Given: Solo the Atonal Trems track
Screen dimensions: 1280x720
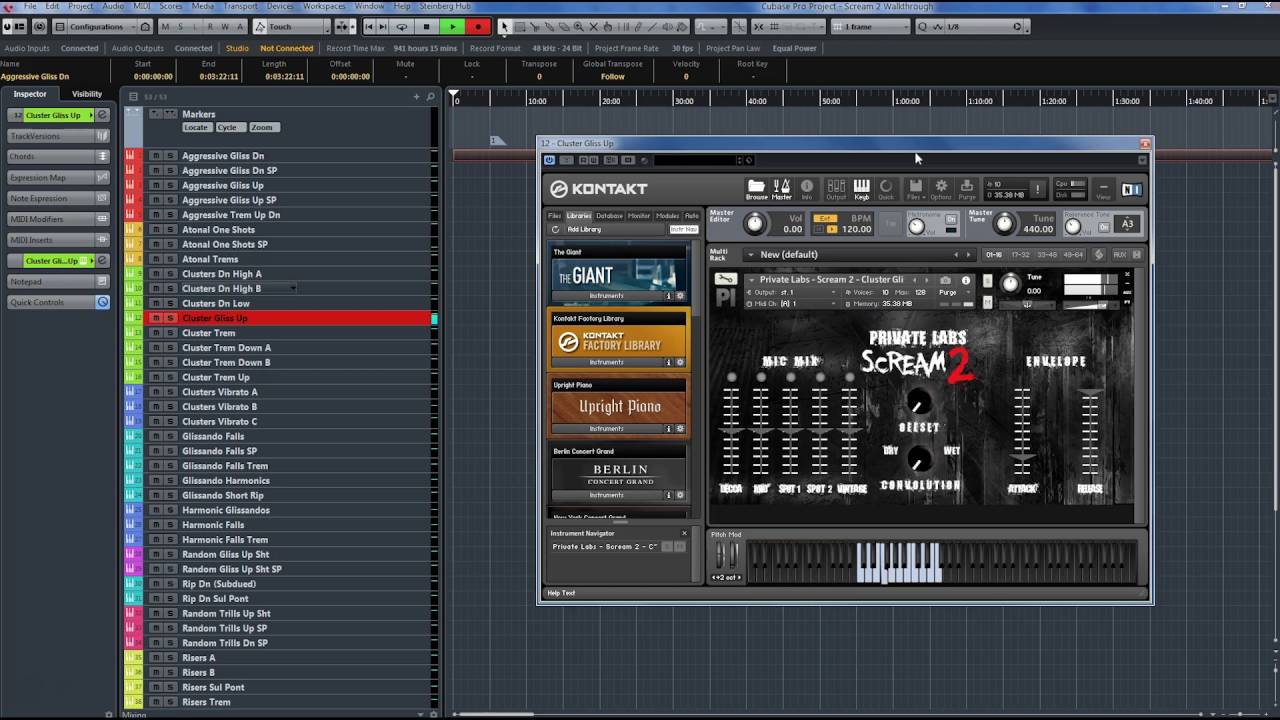Looking at the screenshot, I should (x=170, y=259).
